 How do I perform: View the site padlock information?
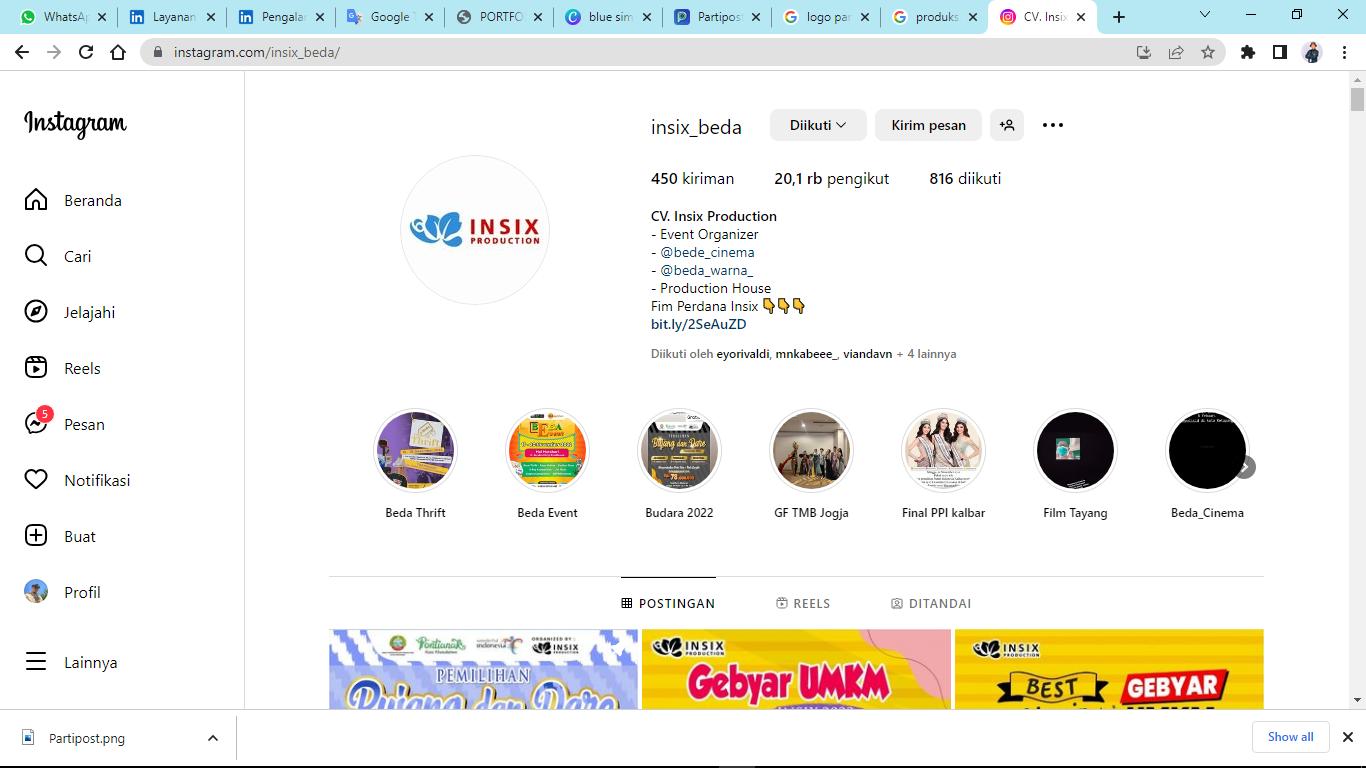(x=158, y=52)
